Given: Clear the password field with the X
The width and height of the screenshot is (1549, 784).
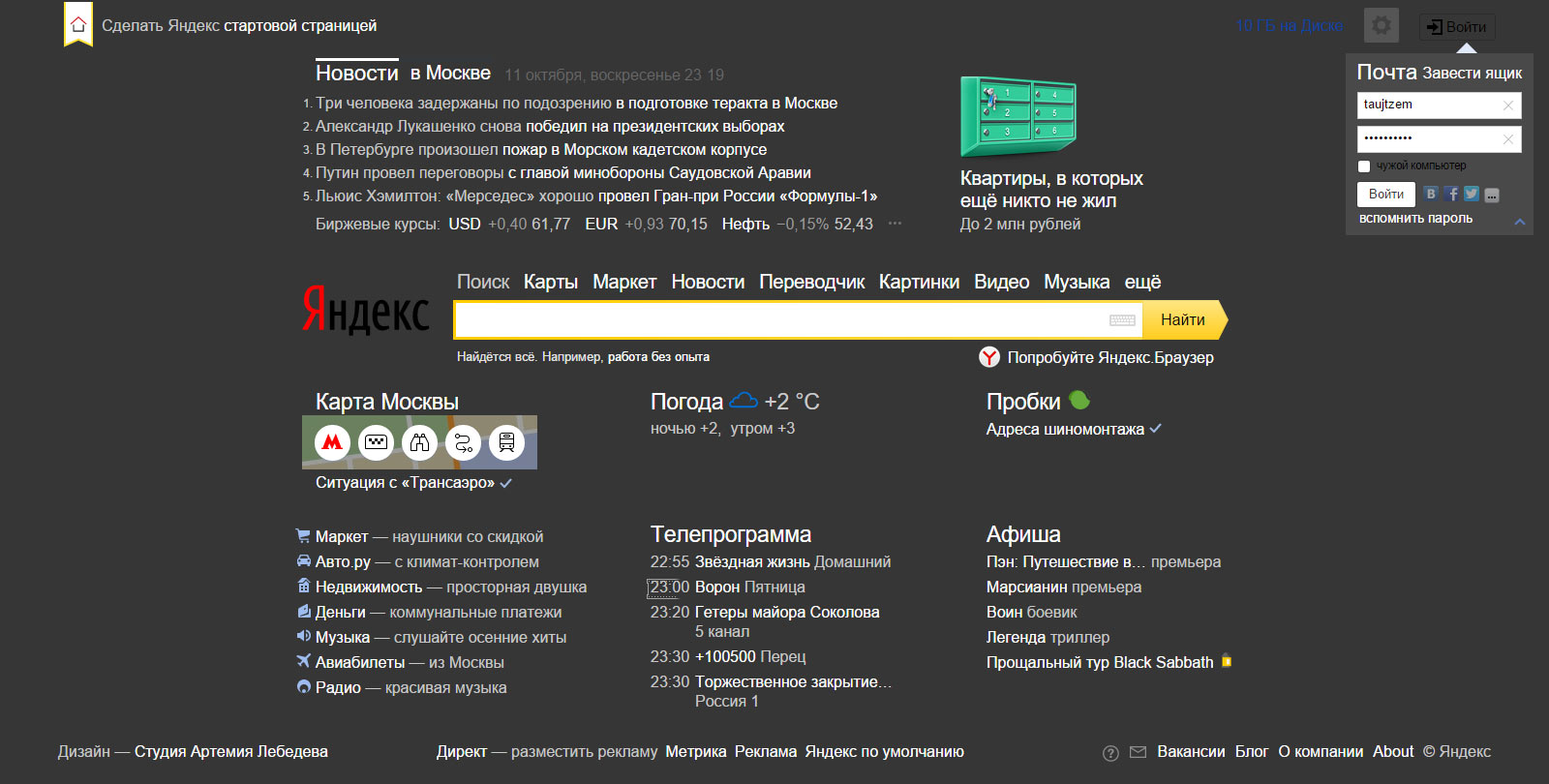Looking at the screenshot, I should pyautogui.click(x=1507, y=139).
